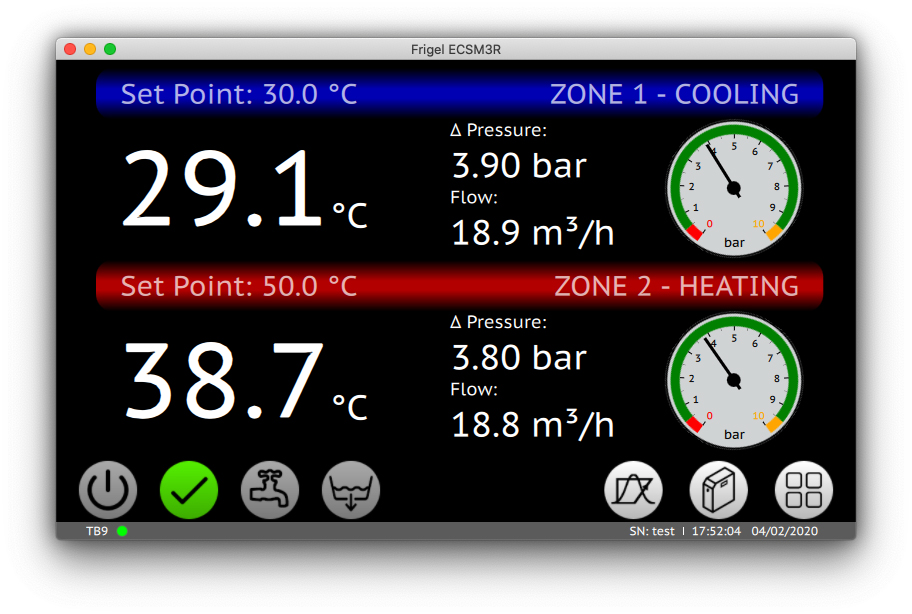
Task: Click the water tap fill icon
Action: click(270, 490)
